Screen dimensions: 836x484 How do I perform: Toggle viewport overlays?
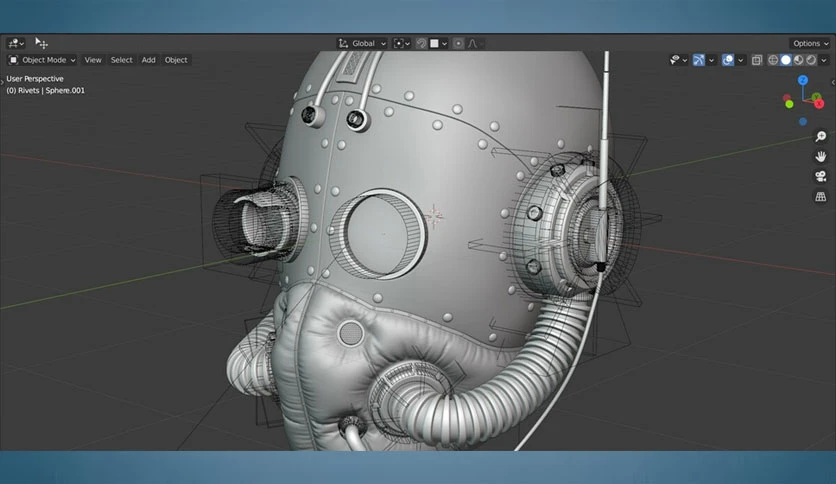(728, 60)
